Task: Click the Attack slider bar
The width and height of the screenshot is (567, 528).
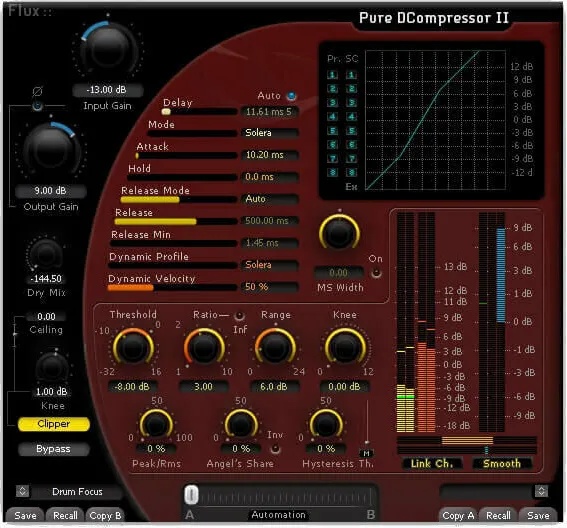Action: tap(186, 156)
